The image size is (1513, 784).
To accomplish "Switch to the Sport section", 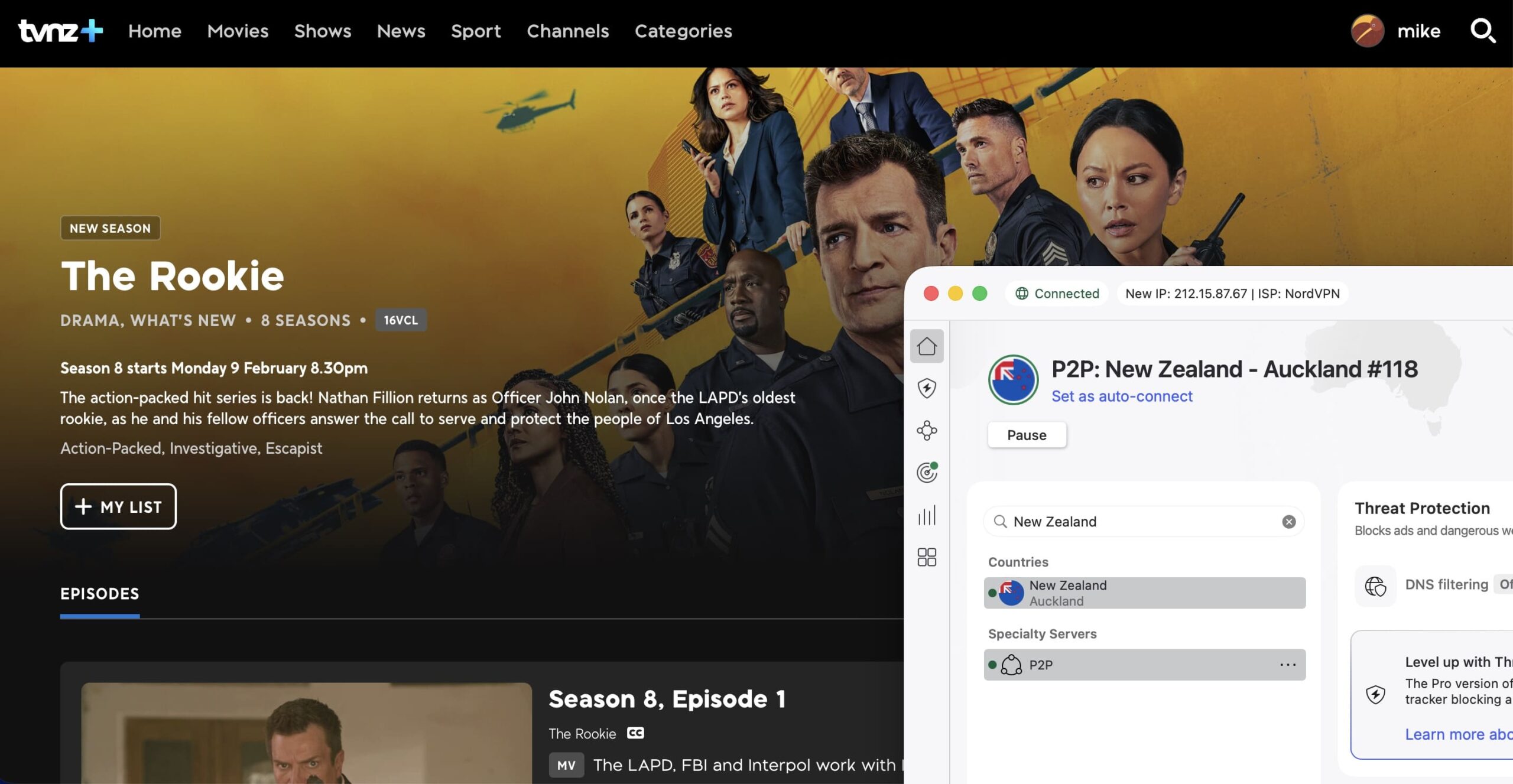I will [x=476, y=31].
